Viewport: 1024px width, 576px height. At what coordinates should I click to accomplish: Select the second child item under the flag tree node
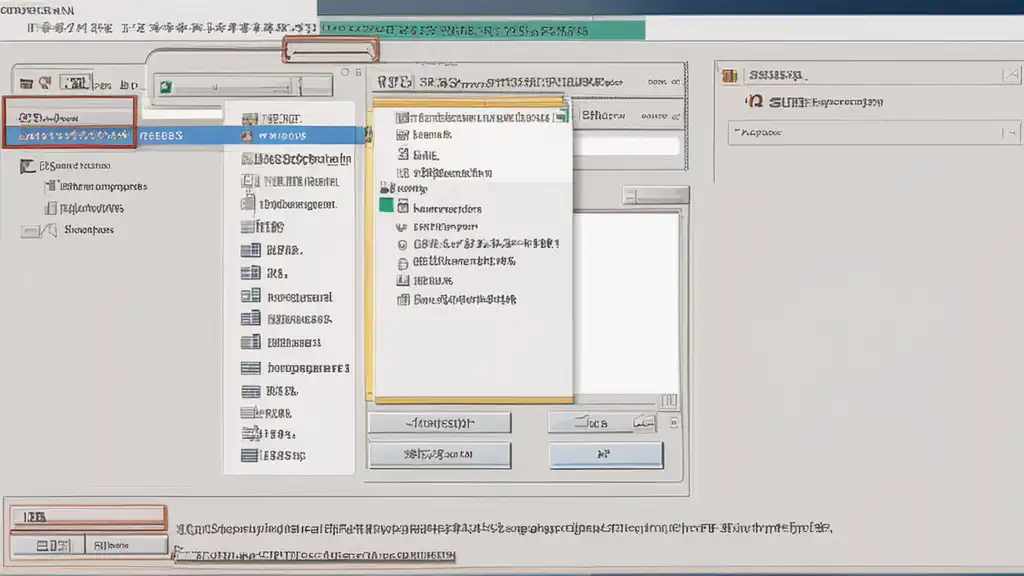pos(84,208)
